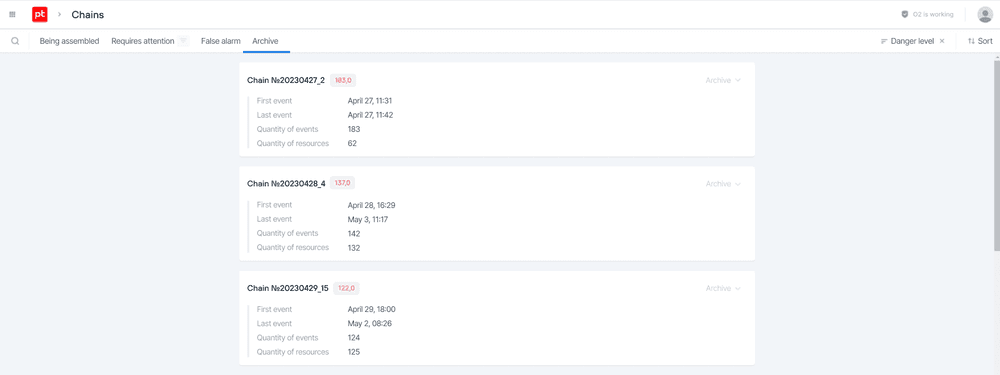The image size is (1000, 375).
Task: Click the O2 is working shield icon
Action: (x=904, y=14)
